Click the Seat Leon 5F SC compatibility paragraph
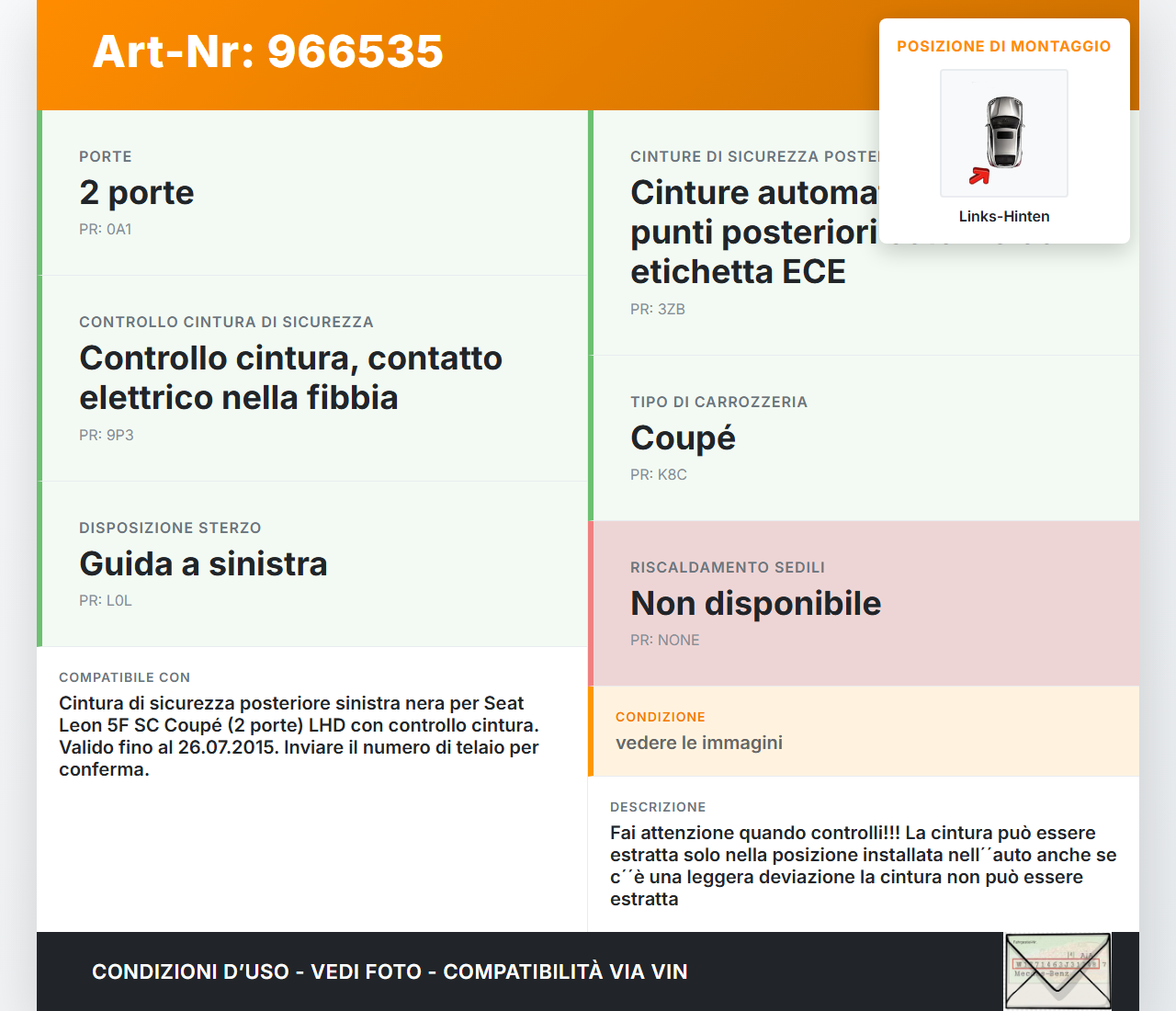 pyautogui.click(x=300, y=736)
